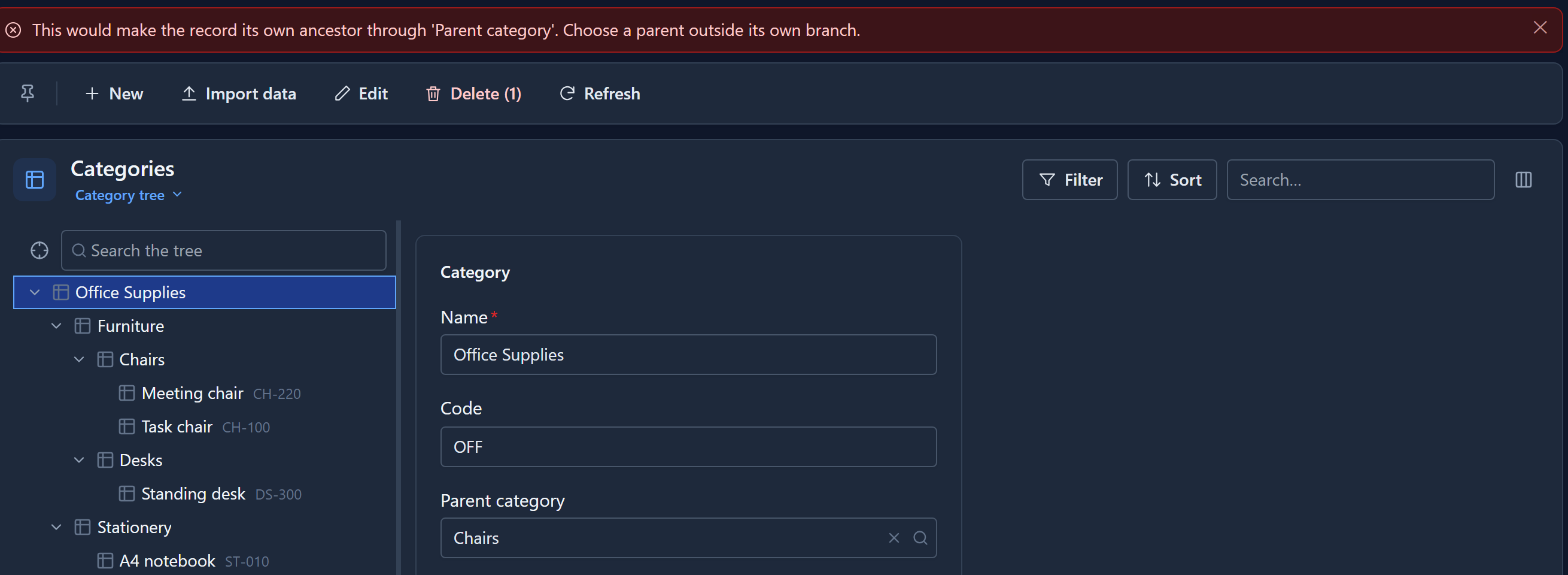Open the Filter button
The height and width of the screenshot is (575, 1568).
pyautogui.click(x=1069, y=180)
